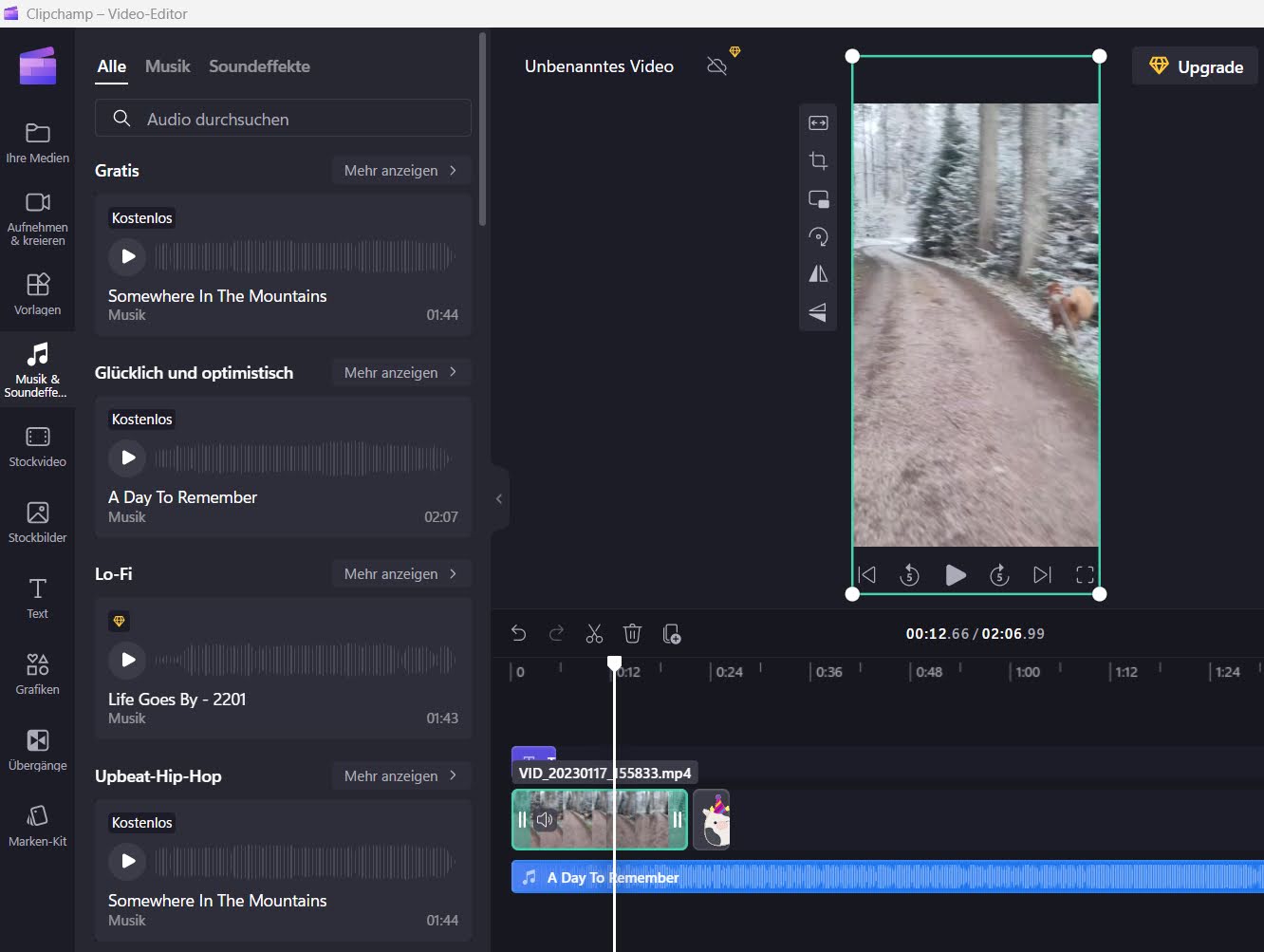
Task: Toggle the cloud sync status icon
Action: (716, 65)
